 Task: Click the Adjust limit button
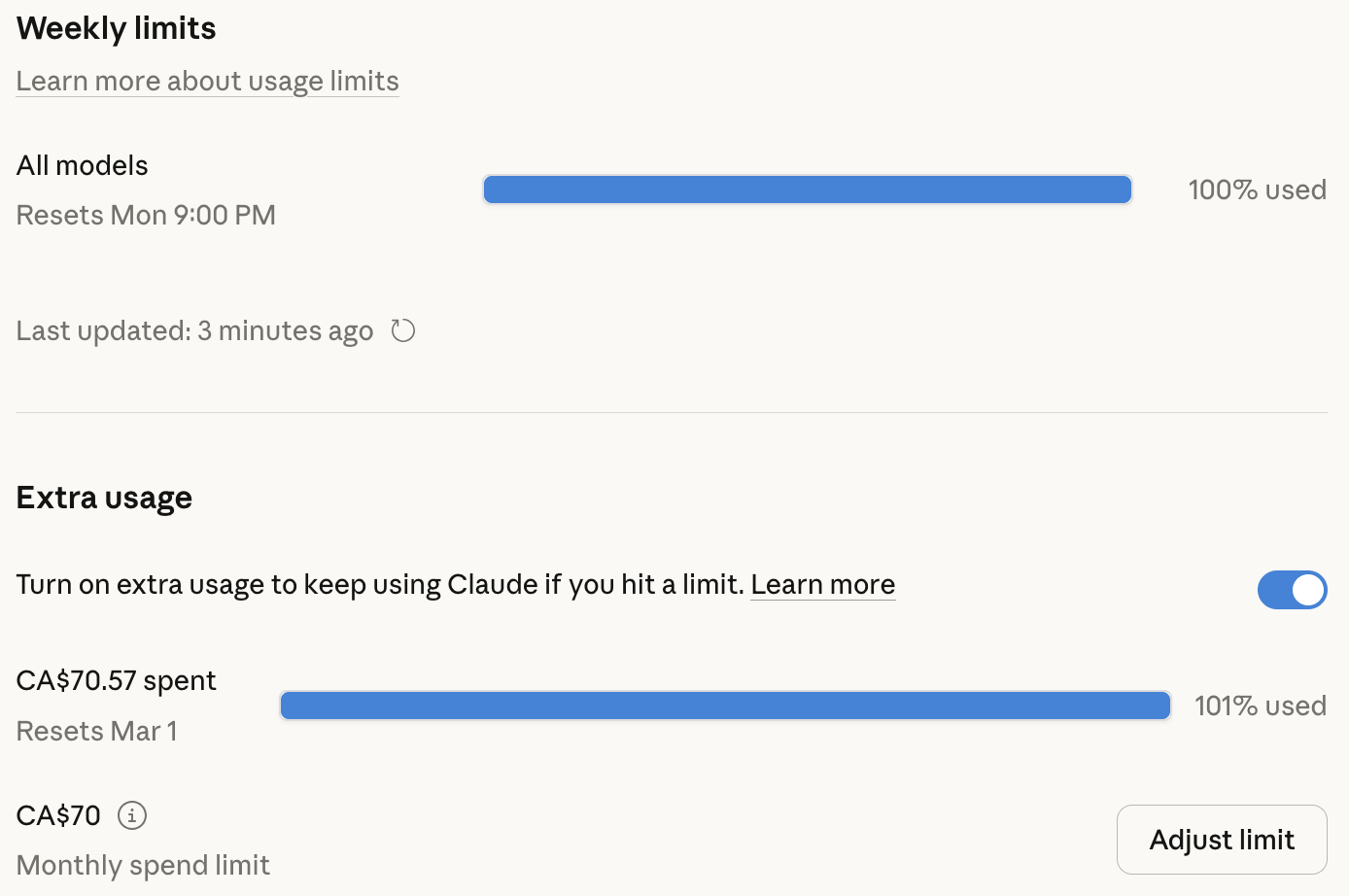tap(1222, 839)
